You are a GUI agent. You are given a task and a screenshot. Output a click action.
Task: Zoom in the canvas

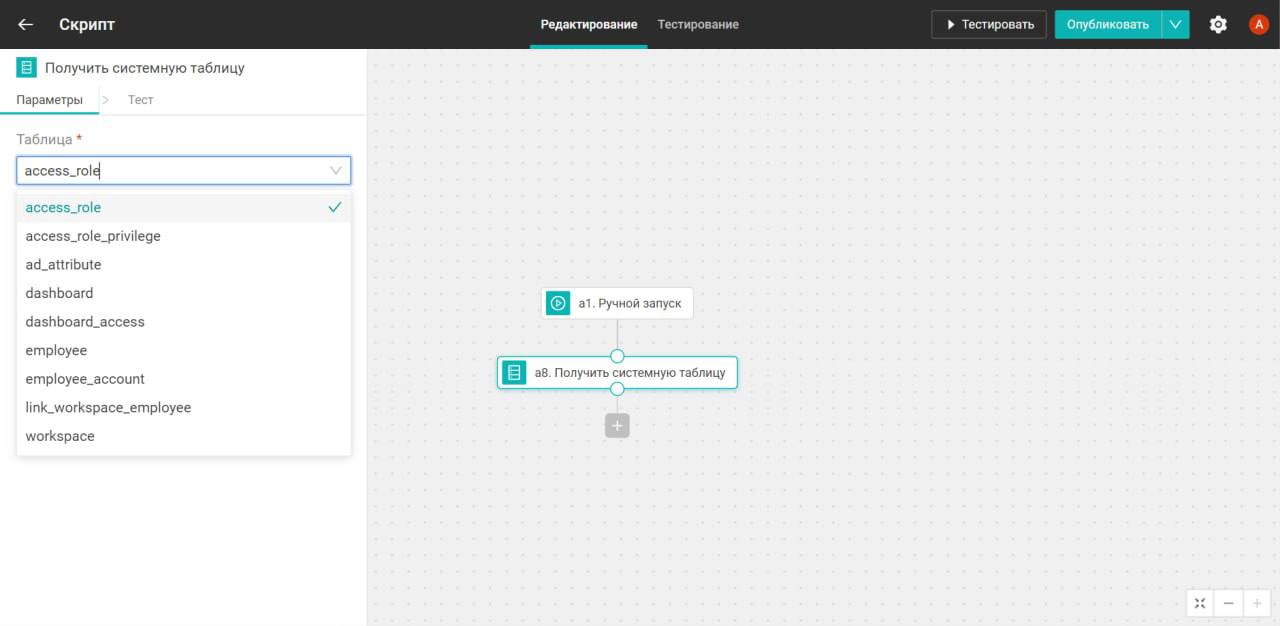[1257, 603]
